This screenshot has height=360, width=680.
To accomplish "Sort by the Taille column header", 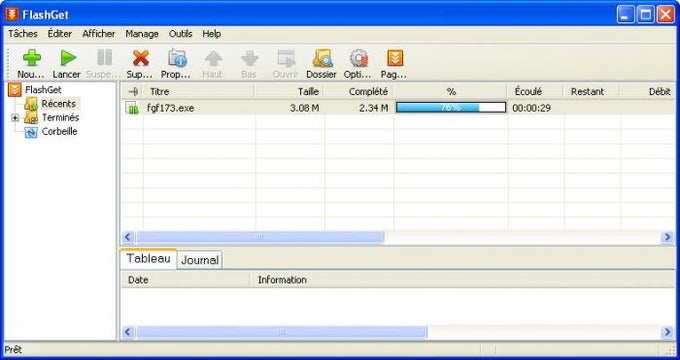I will click(x=289, y=92).
